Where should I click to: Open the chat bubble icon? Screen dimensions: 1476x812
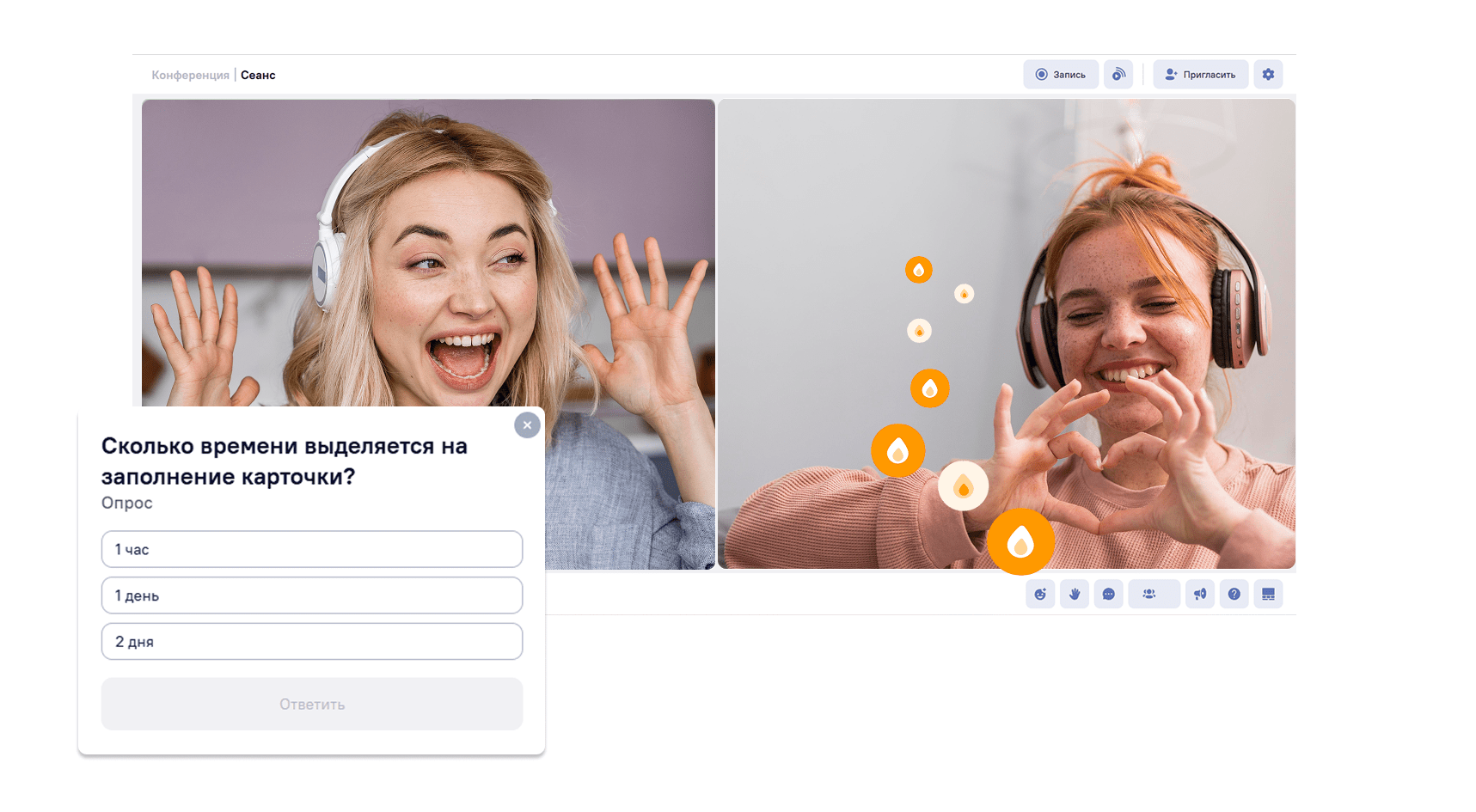pos(1109,594)
